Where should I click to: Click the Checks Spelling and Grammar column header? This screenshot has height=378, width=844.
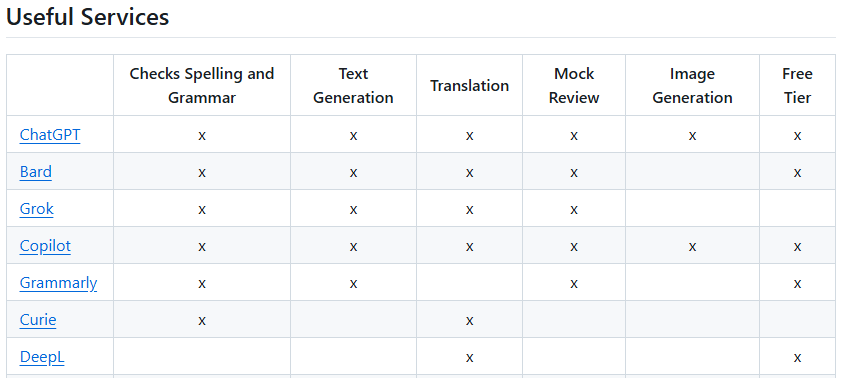point(202,86)
